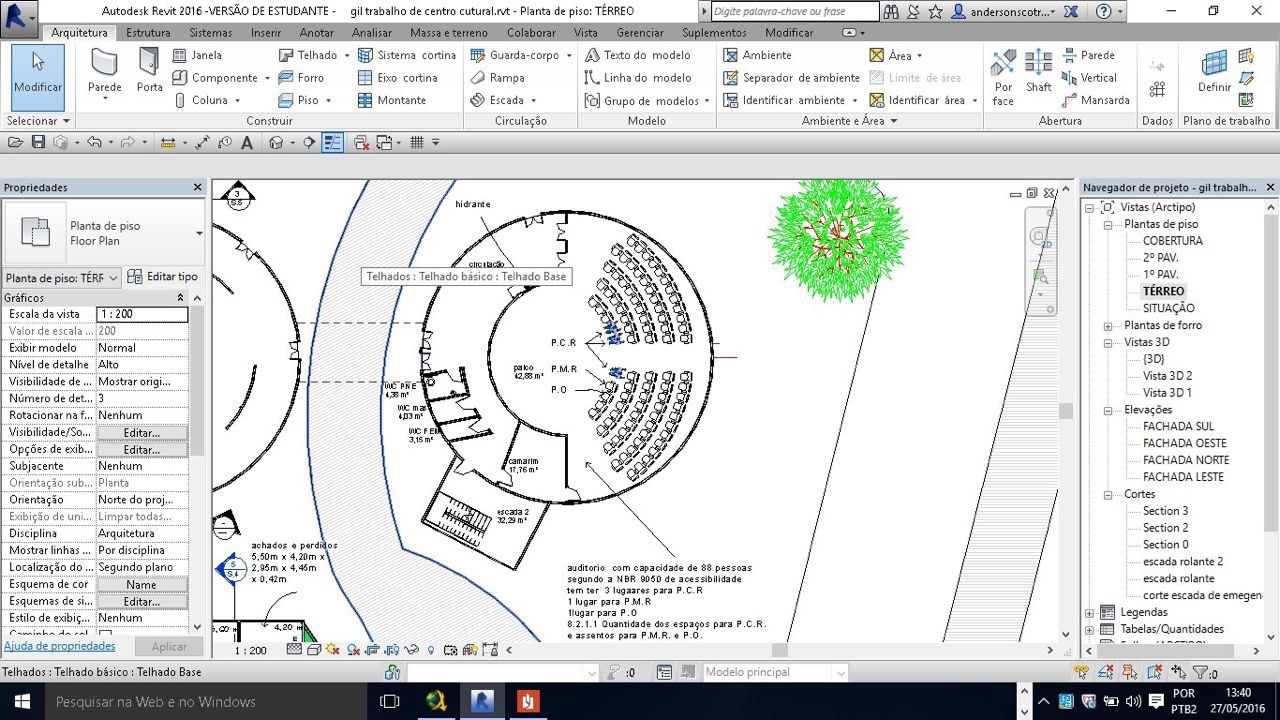Expand the Plantas de forro tree node
The width and height of the screenshot is (1280, 720).
click(x=1108, y=326)
